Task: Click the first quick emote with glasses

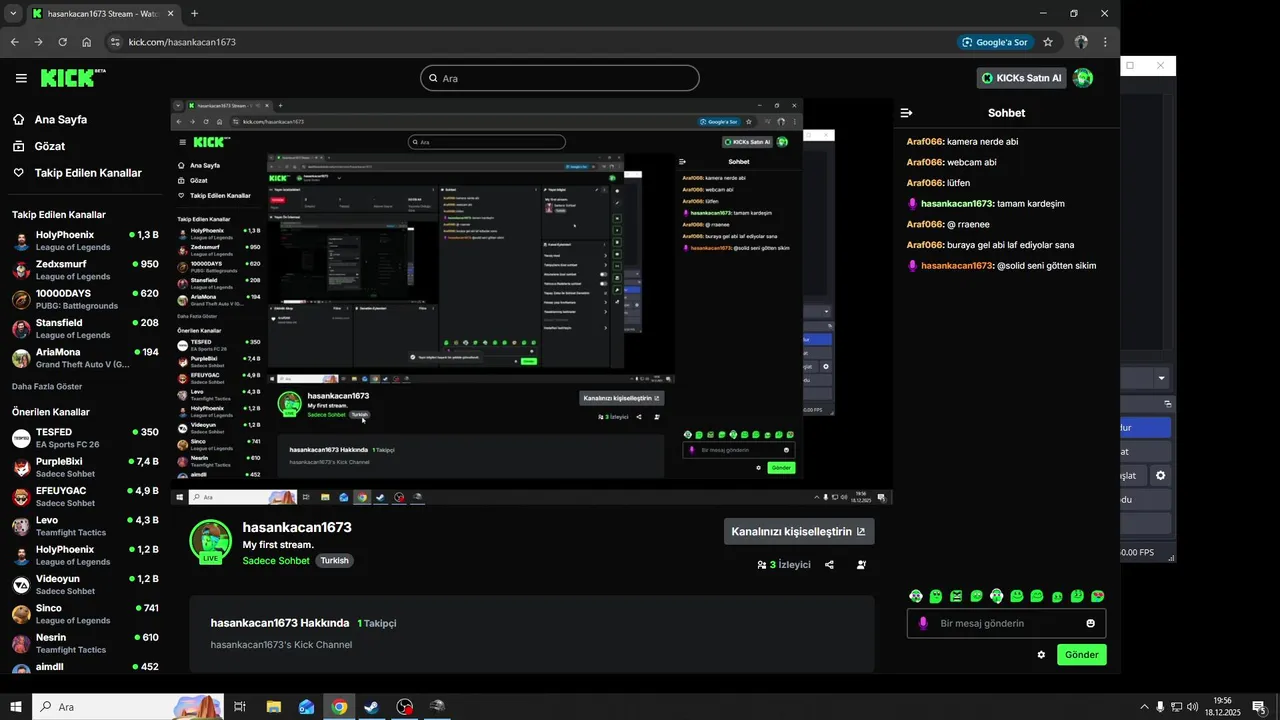Action: pyautogui.click(x=916, y=596)
